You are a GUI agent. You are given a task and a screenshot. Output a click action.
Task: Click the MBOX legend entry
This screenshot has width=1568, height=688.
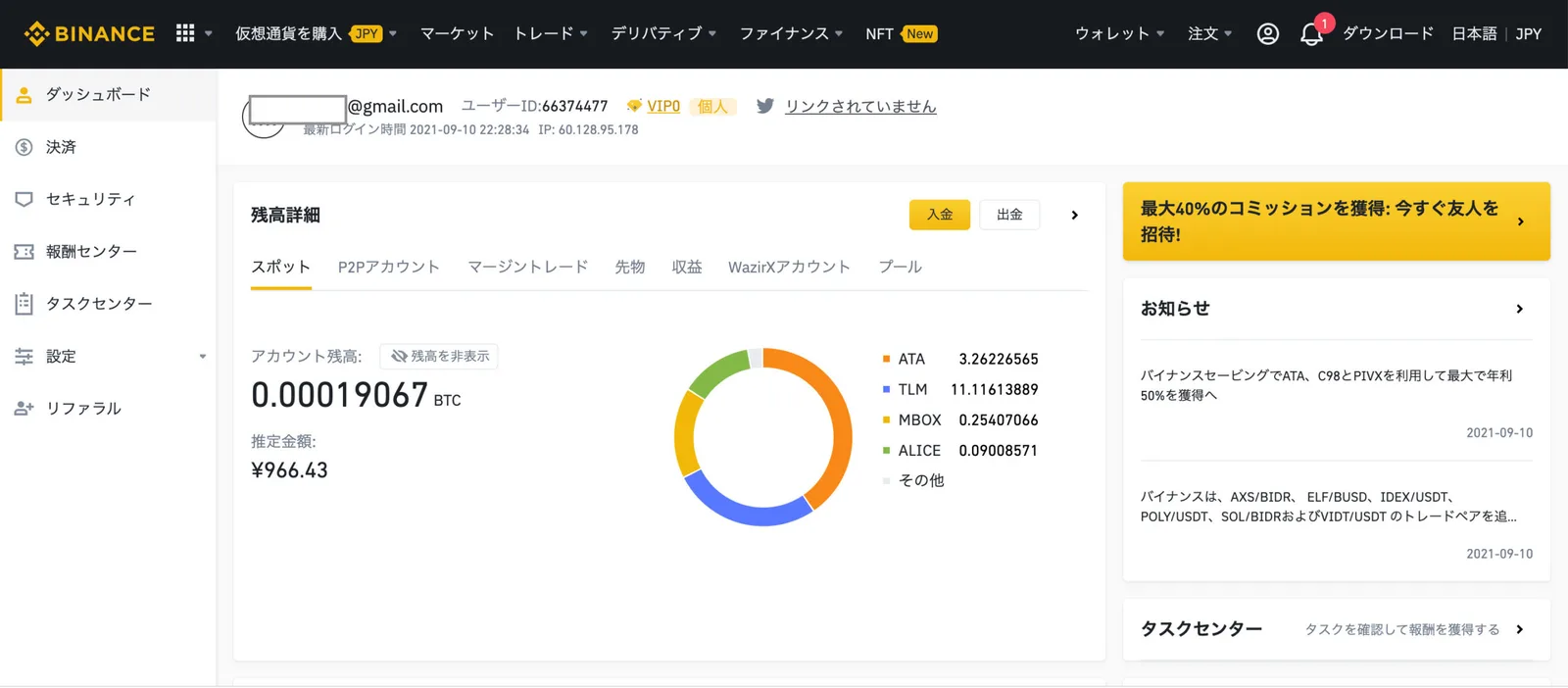tap(959, 420)
